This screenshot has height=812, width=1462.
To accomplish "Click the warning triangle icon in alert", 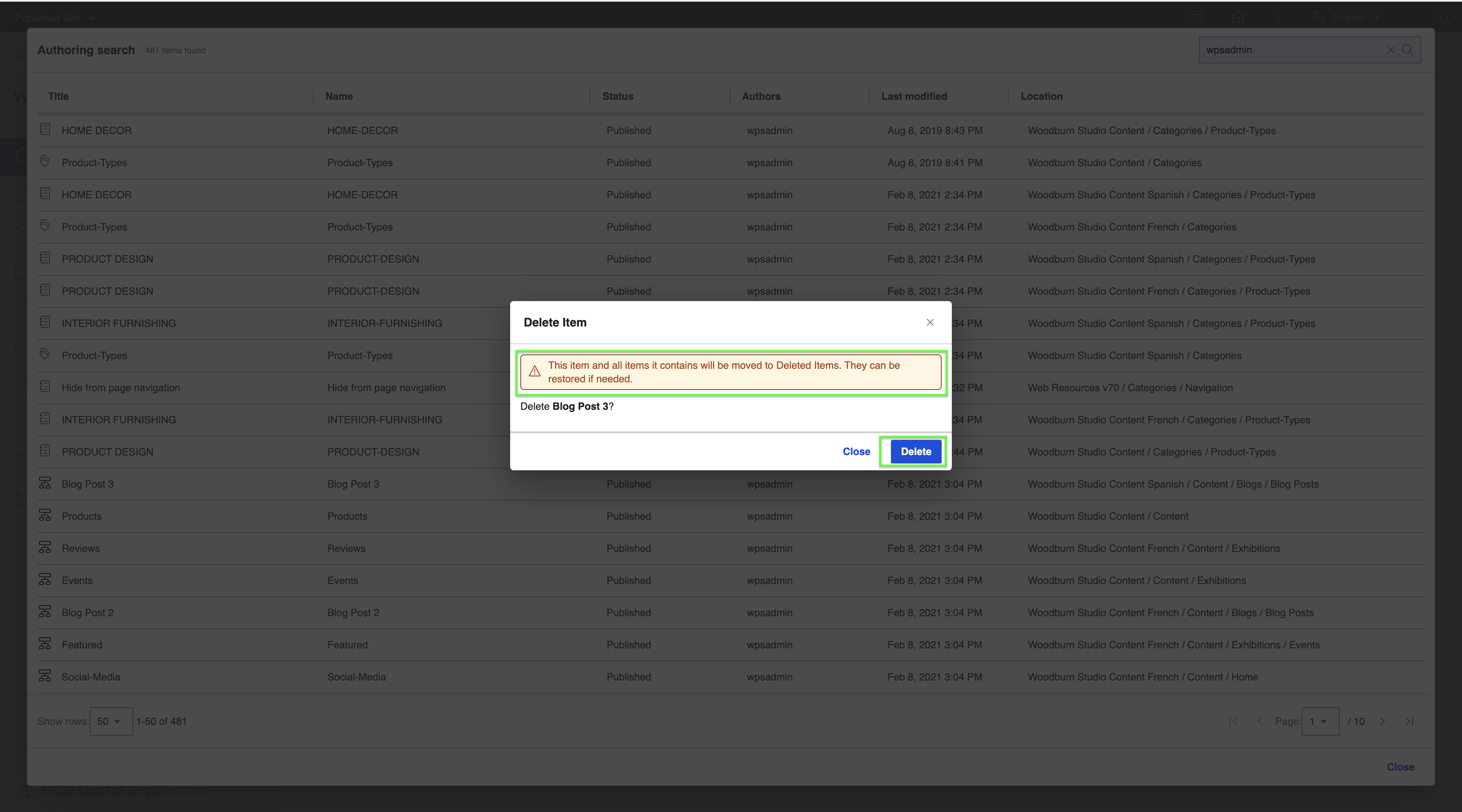I will click(534, 372).
